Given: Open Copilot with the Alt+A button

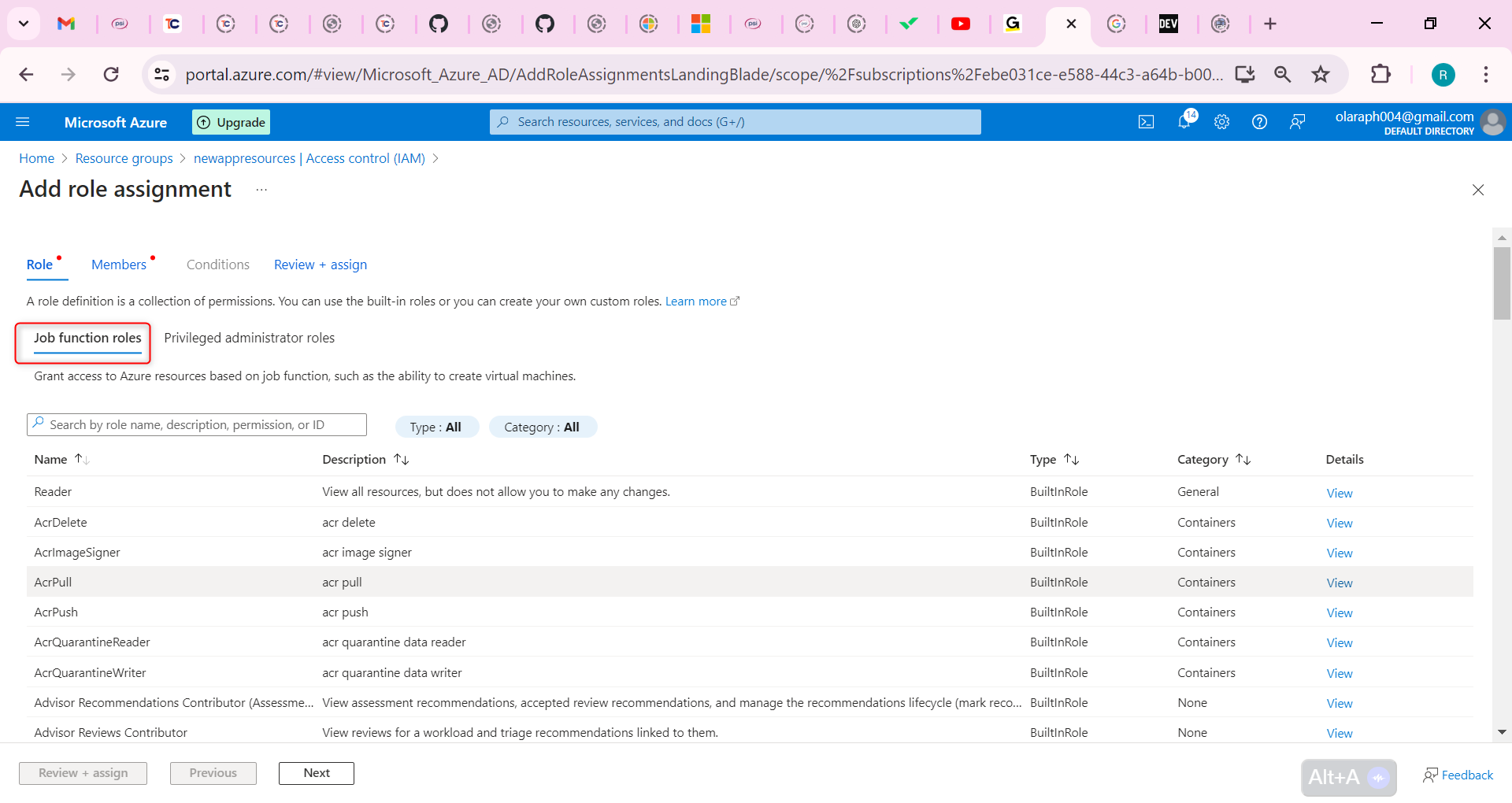Looking at the screenshot, I should 1347,777.
